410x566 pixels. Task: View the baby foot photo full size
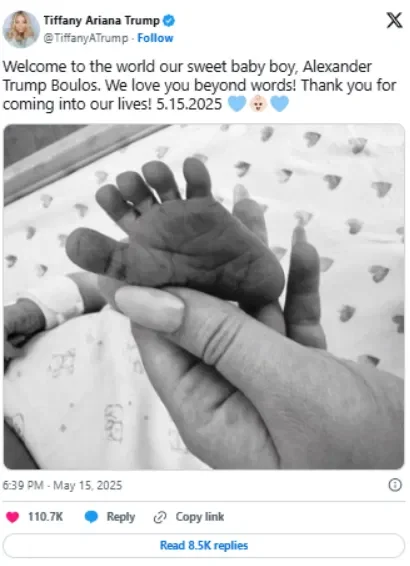tap(204, 297)
